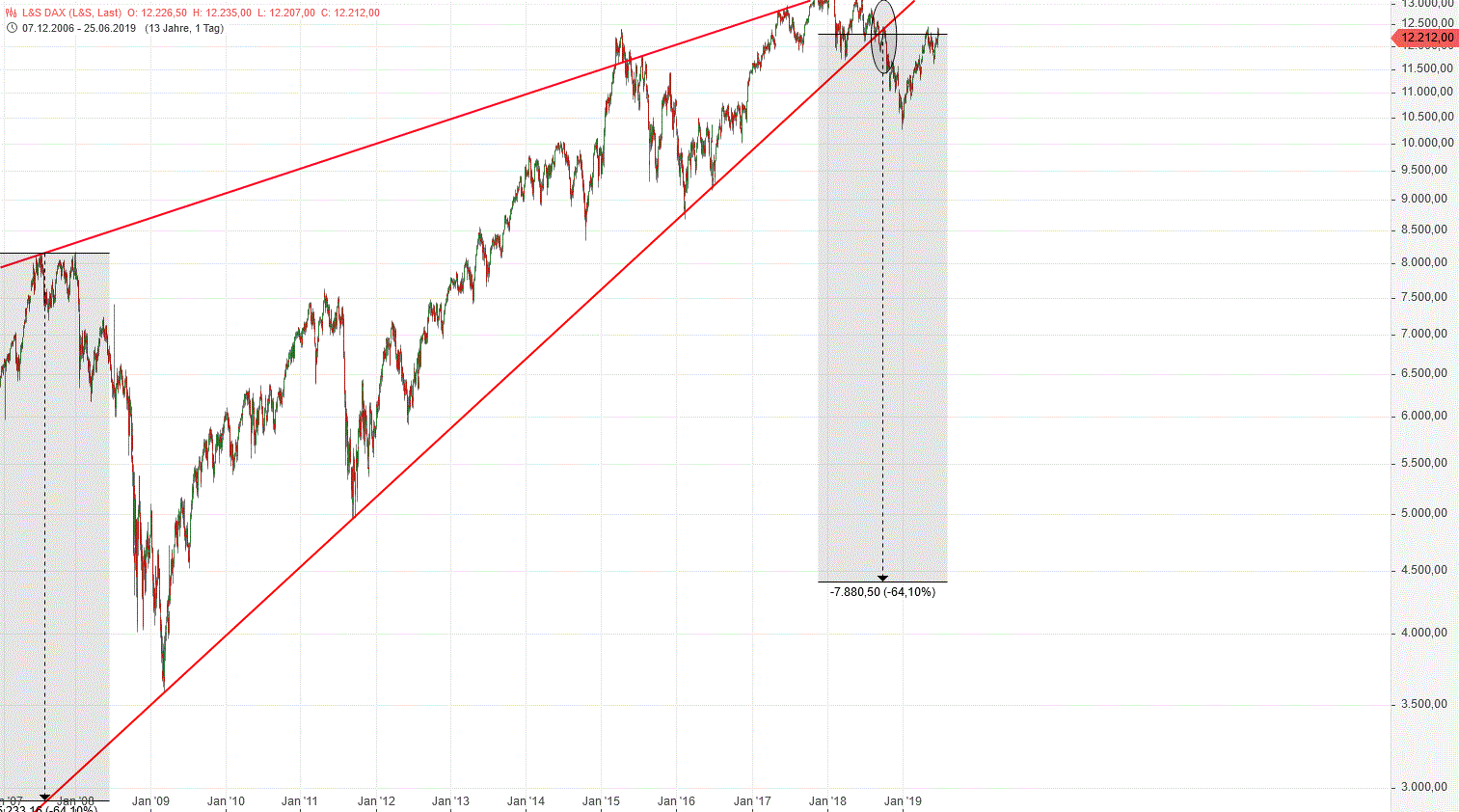Click the Jan '15 time axis label

pyautogui.click(x=601, y=801)
